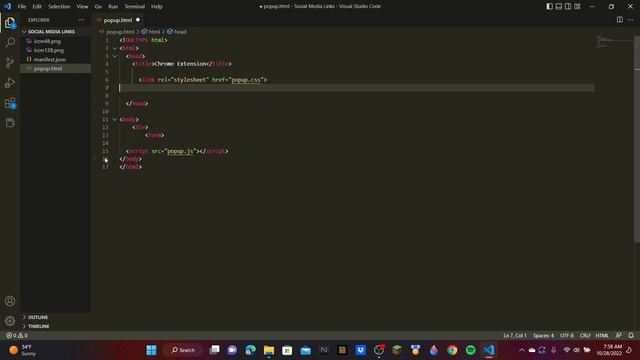Click the Explorer more actions ellipsis
The width and height of the screenshot is (640, 360).
coord(81,20)
